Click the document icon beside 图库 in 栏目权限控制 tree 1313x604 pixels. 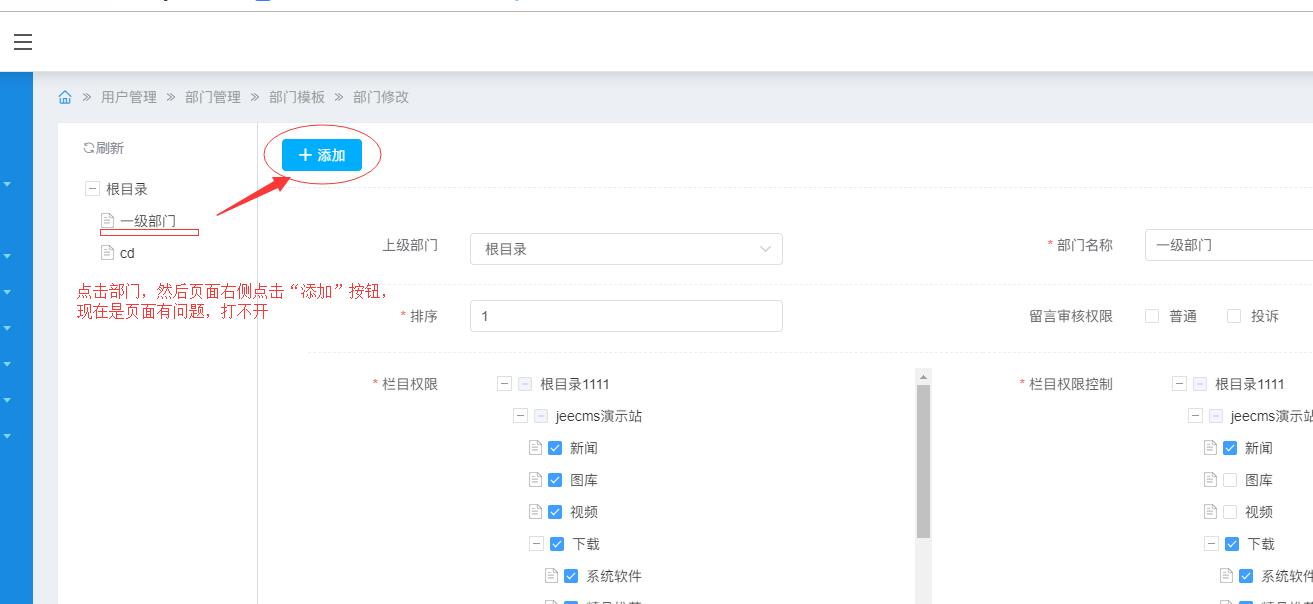(1210, 480)
